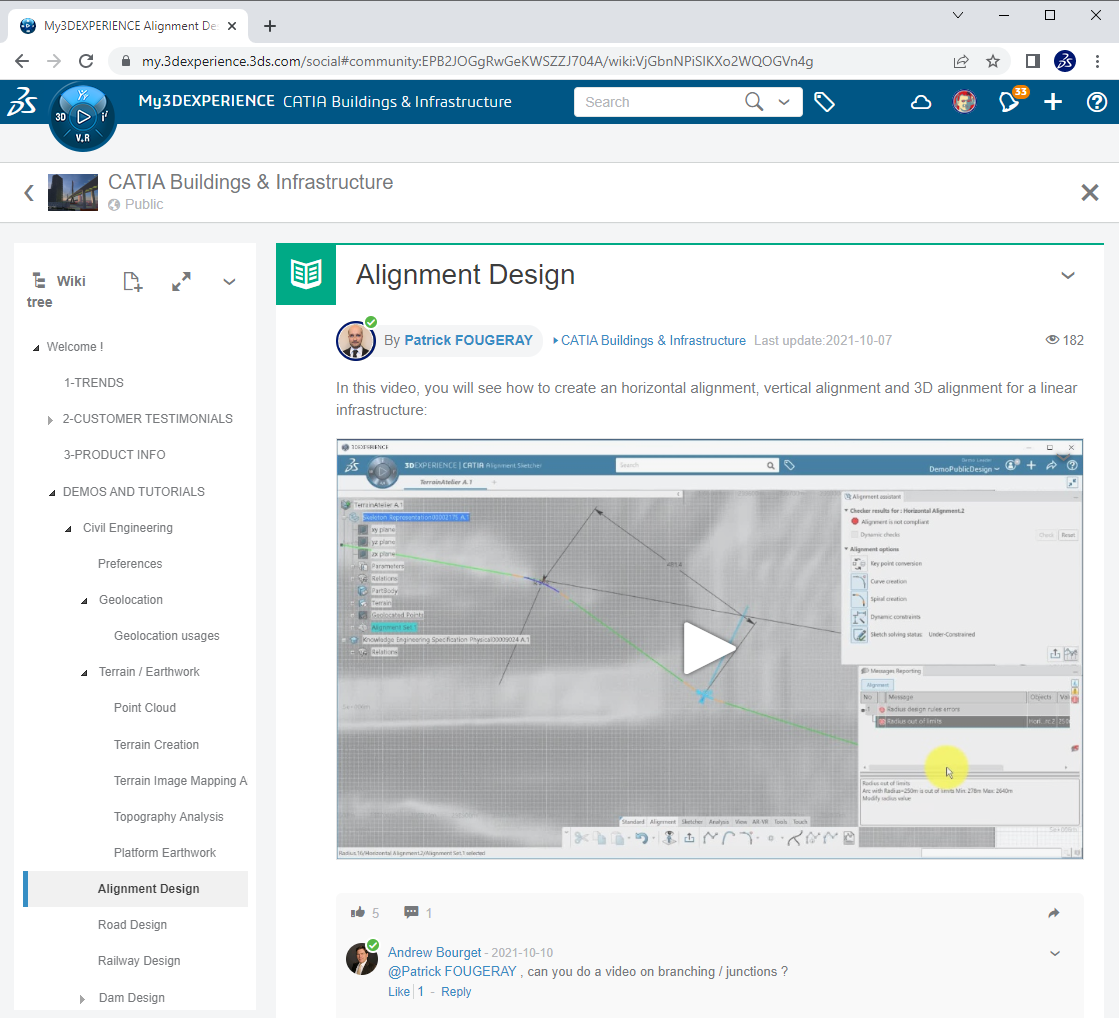1119x1018 pixels.
Task: Expand the wiki tree panel to full screen
Action: click(181, 281)
